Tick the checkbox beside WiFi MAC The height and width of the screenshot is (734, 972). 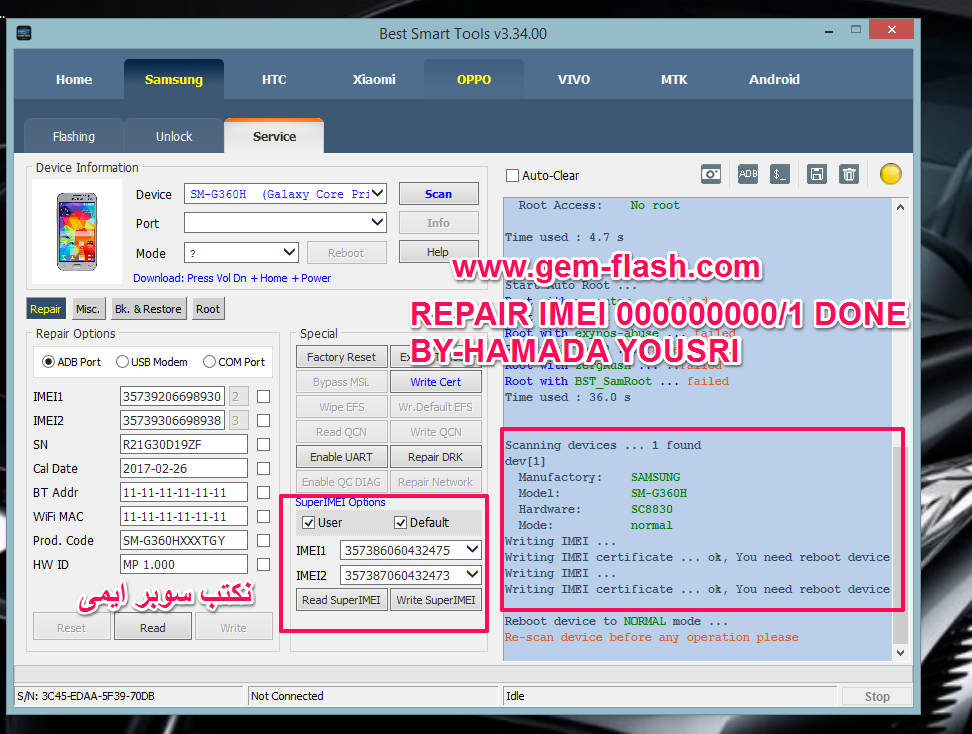click(x=263, y=516)
